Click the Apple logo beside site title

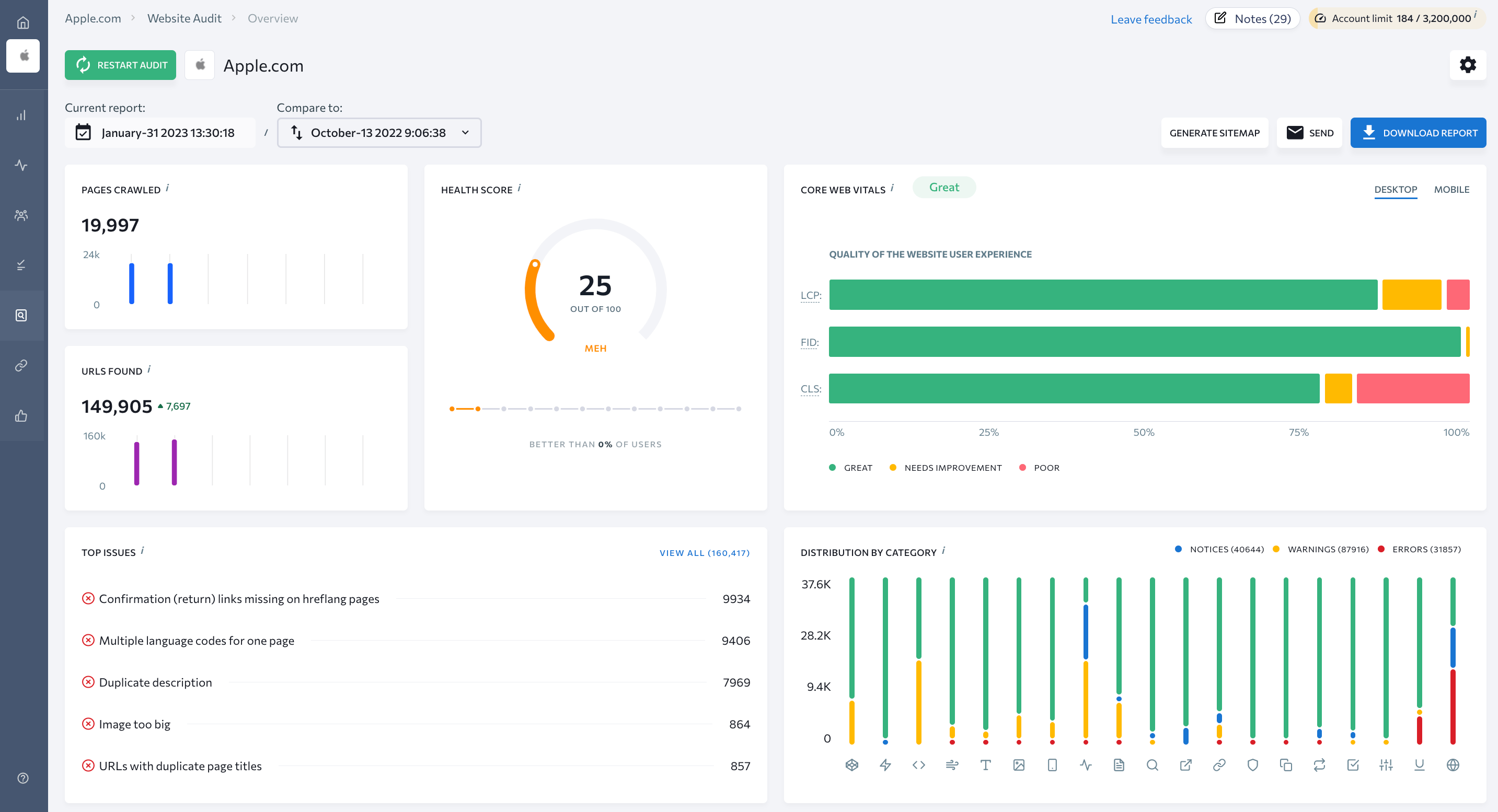tap(200, 65)
